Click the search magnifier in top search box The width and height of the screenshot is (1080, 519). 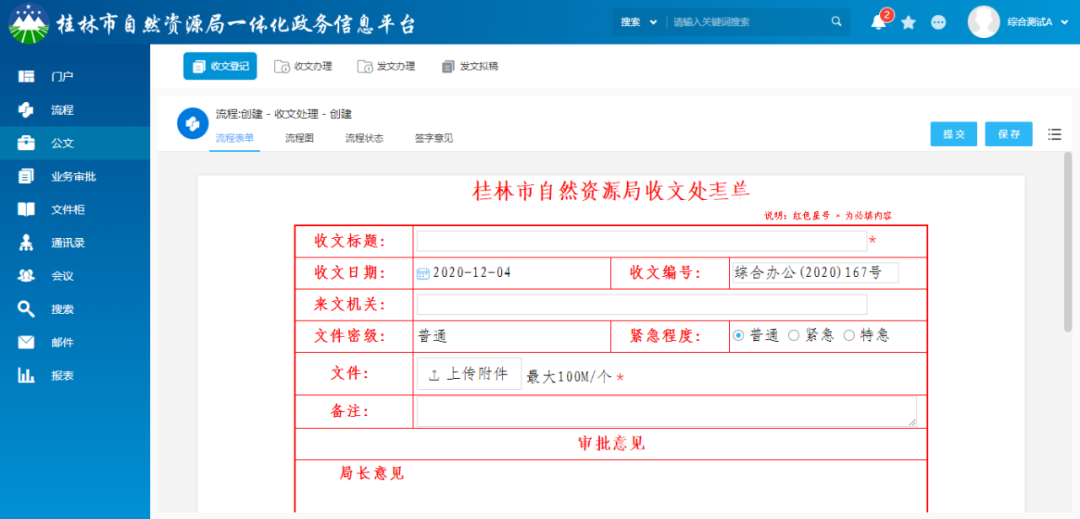[836, 21]
